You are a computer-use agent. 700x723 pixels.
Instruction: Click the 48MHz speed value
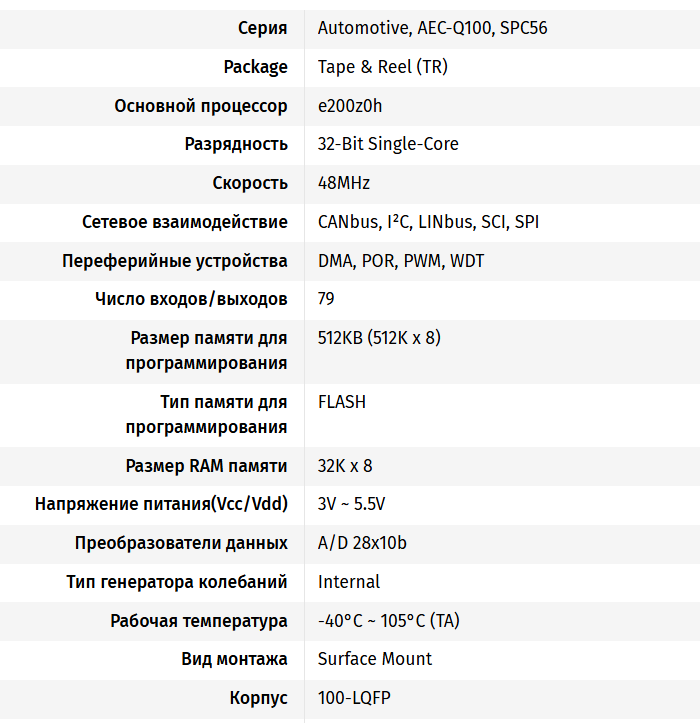344,184
